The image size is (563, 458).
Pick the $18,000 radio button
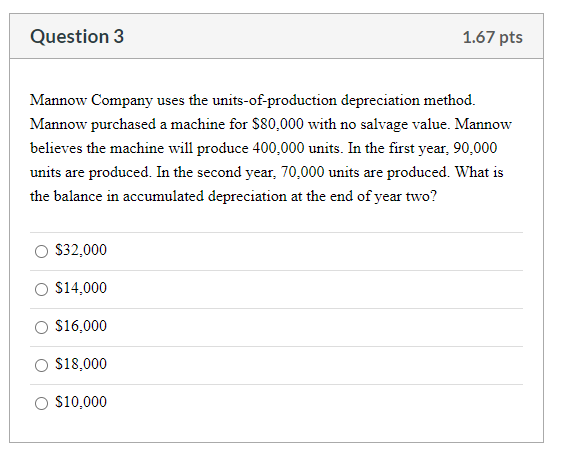[41, 365]
